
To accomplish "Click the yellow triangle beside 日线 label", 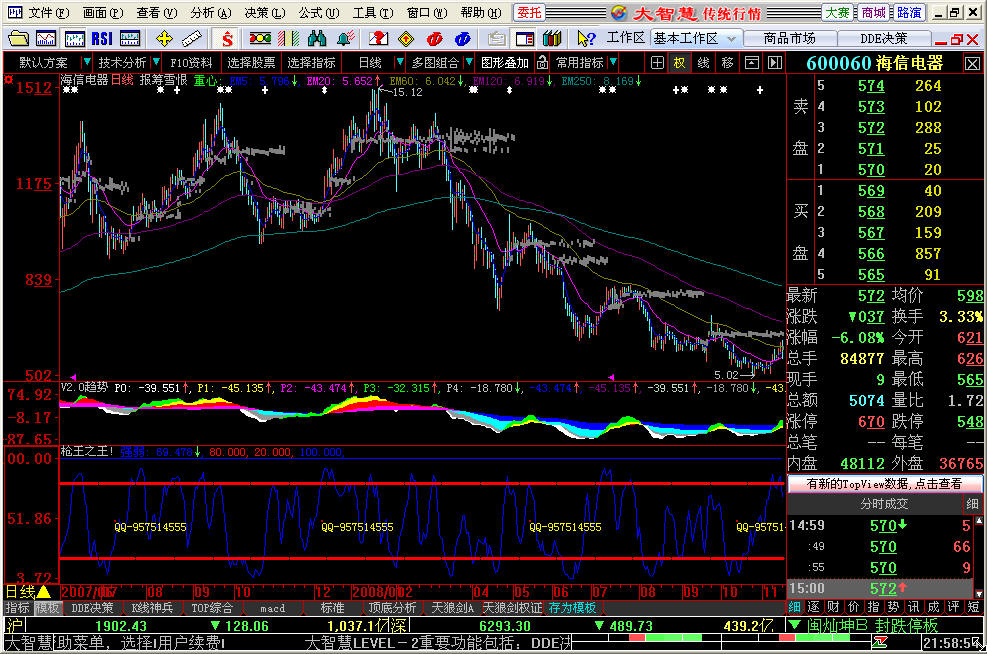I will tap(43, 592).
